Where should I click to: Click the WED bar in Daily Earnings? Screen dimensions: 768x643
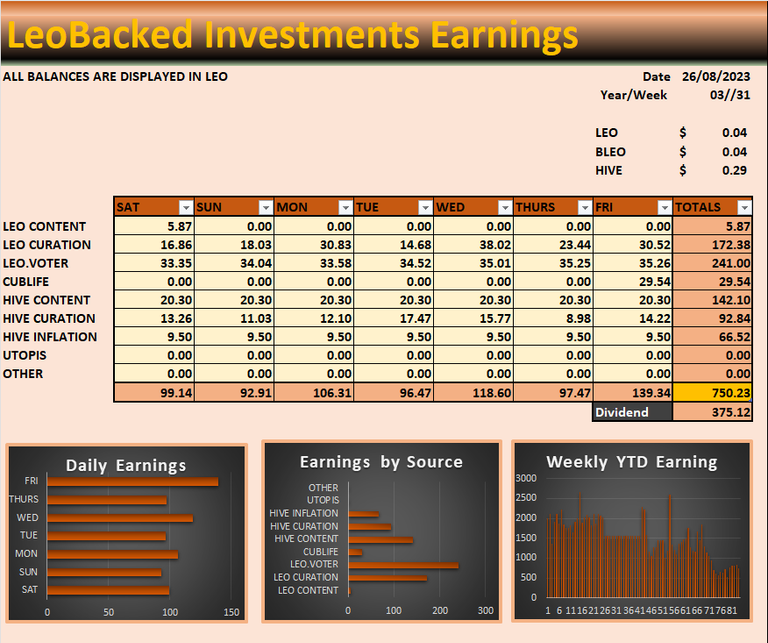tap(120, 518)
